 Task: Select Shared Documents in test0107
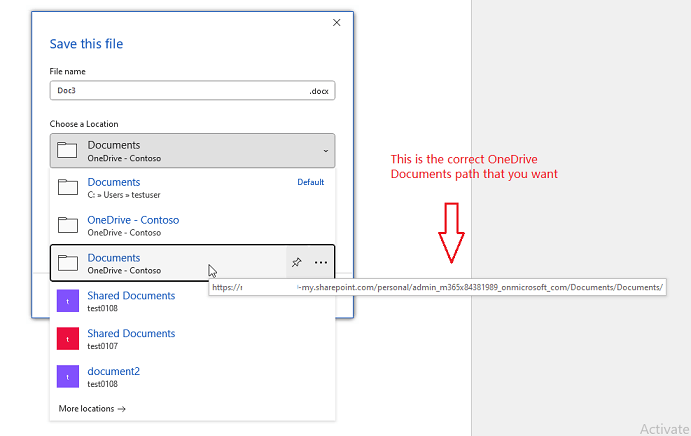click(192, 339)
